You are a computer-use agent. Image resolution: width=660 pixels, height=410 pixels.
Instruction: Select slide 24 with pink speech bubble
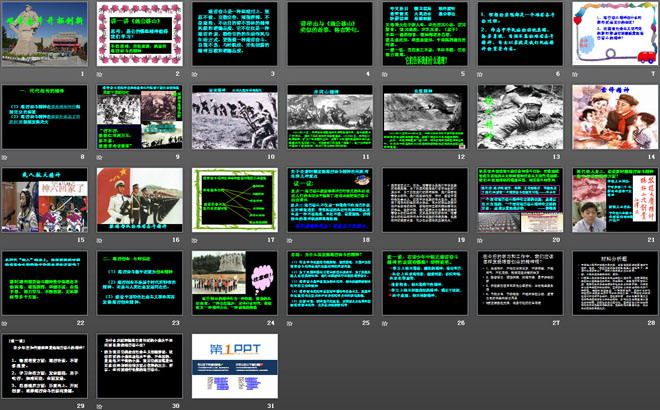click(x=235, y=282)
